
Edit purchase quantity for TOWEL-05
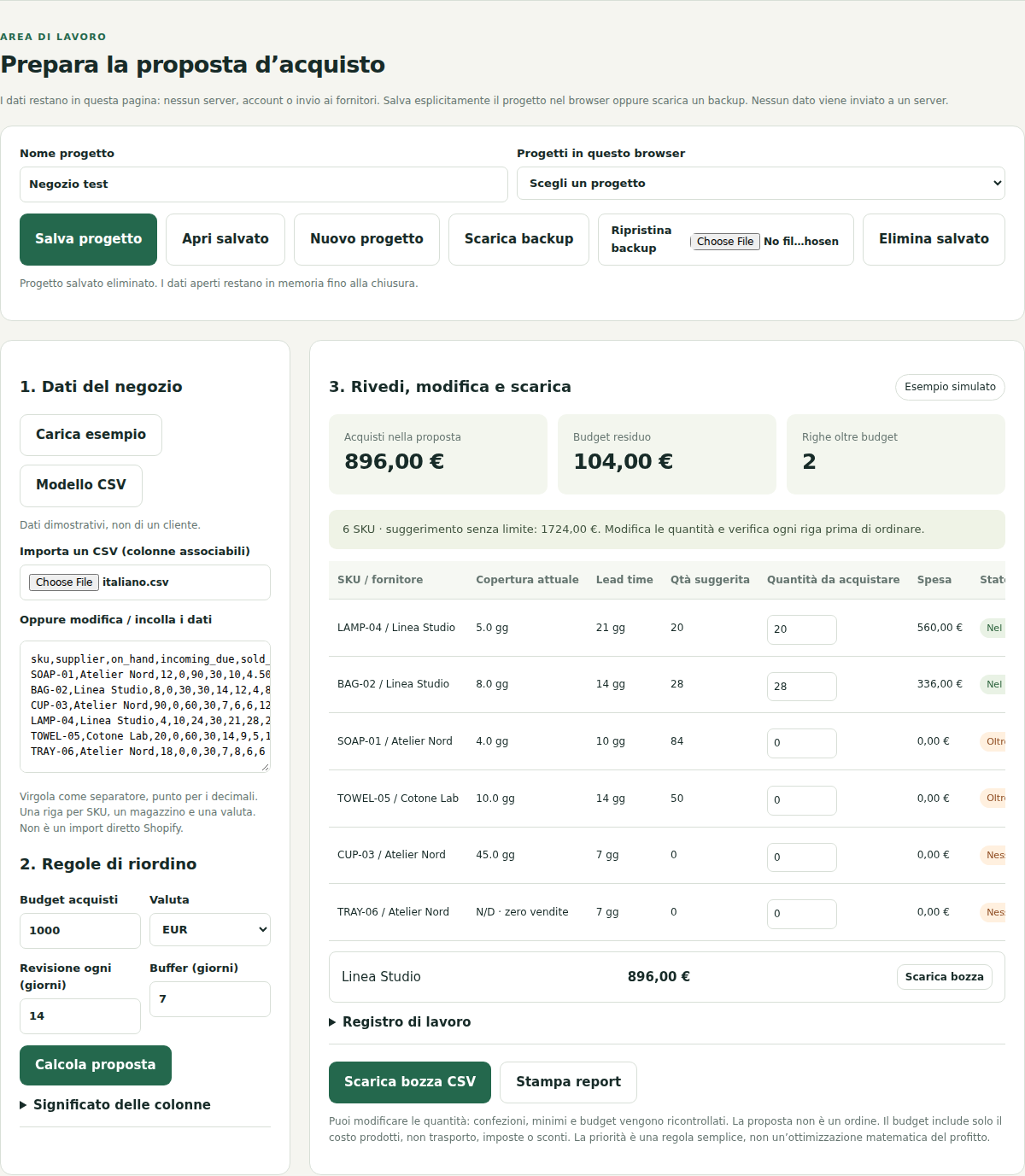click(x=801, y=800)
